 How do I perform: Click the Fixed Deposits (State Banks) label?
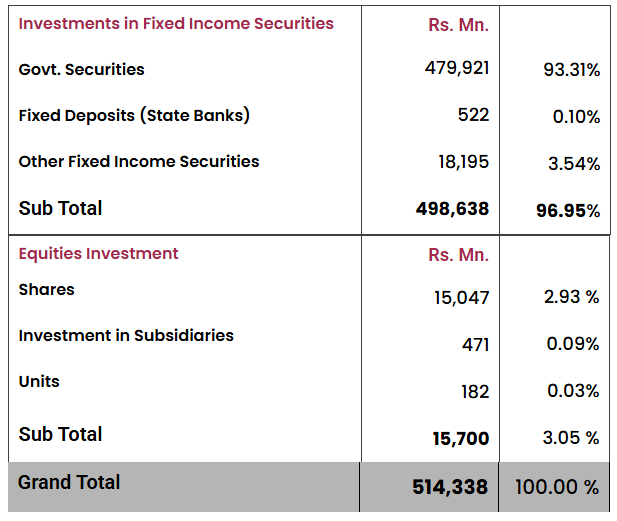(134, 116)
